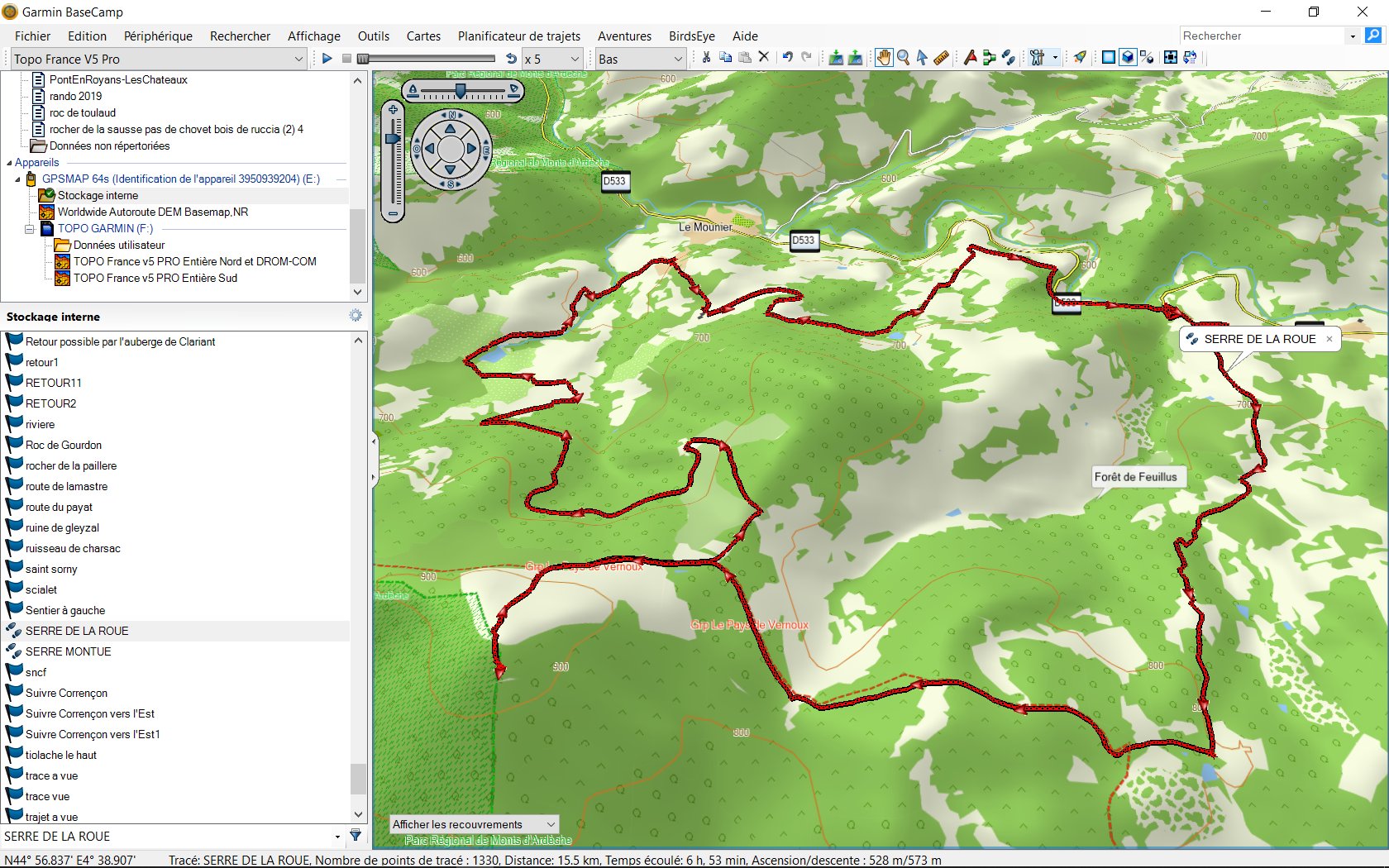Switch to 2D map view icon
The height and width of the screenshot is (868, 1389).
click(x=1109, y=57)
